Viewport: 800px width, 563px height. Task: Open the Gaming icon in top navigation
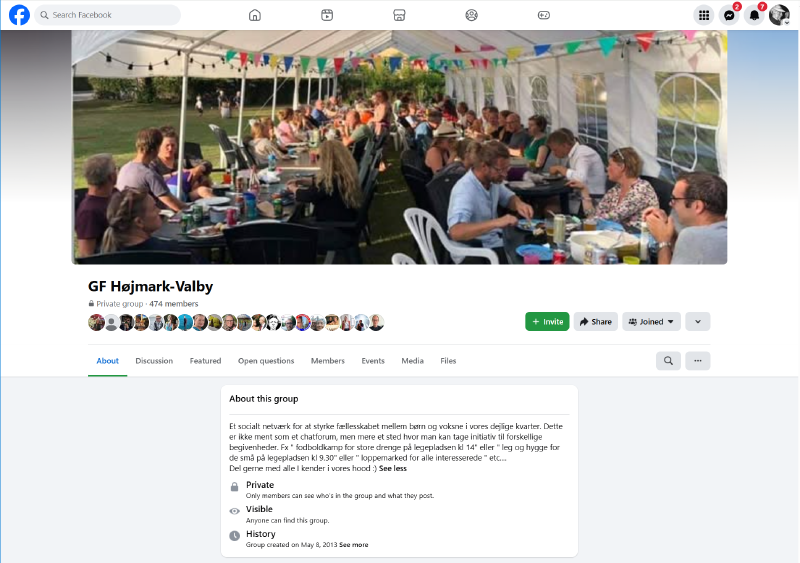(x=544, y=15)
